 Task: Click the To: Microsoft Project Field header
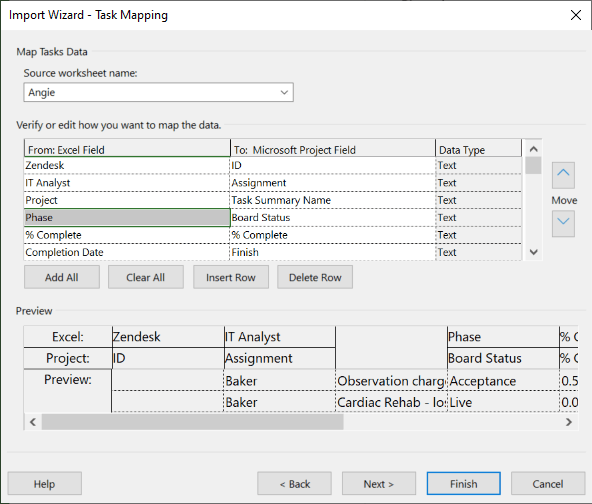[x=333, y=149]
